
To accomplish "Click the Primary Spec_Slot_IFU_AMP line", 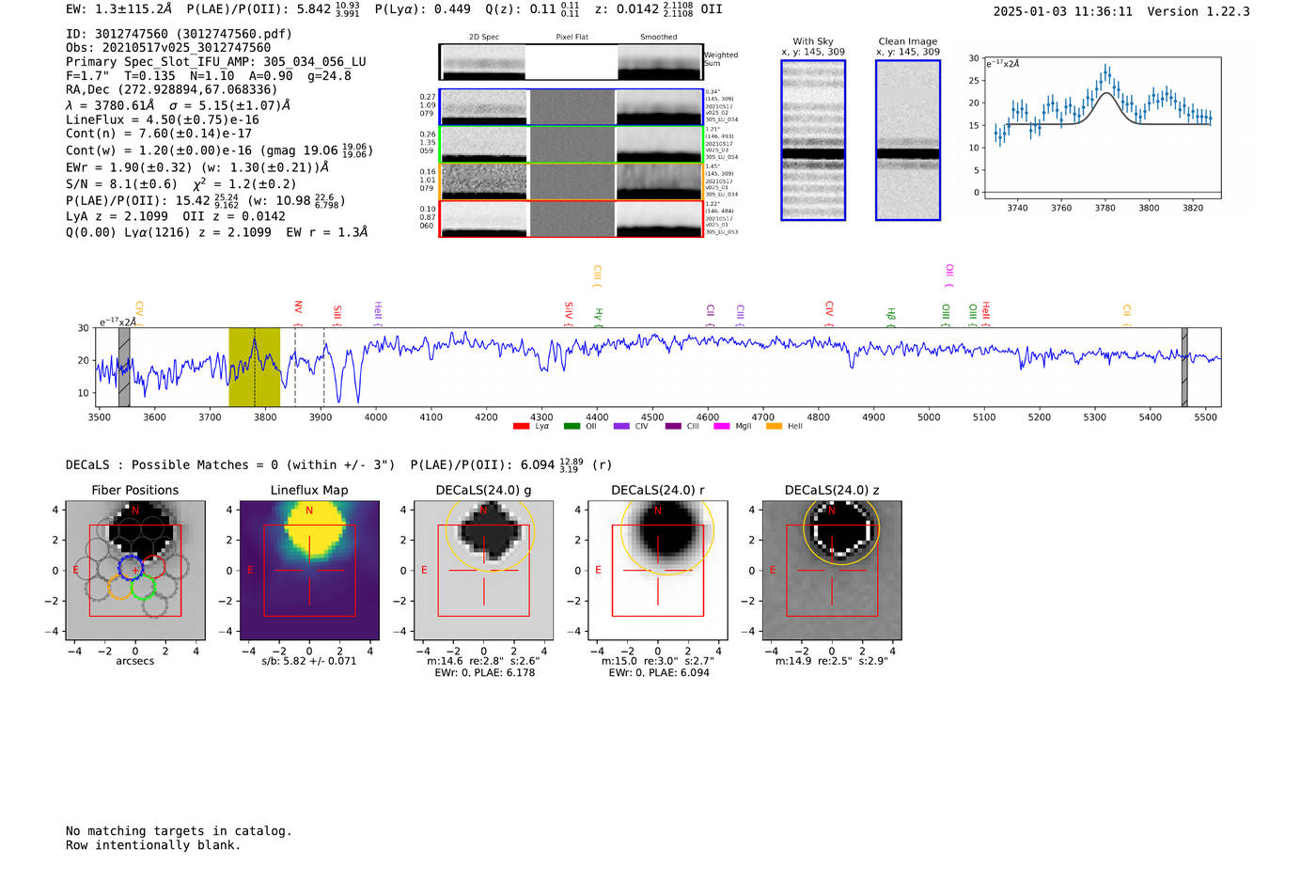I will tap(216, 62).
